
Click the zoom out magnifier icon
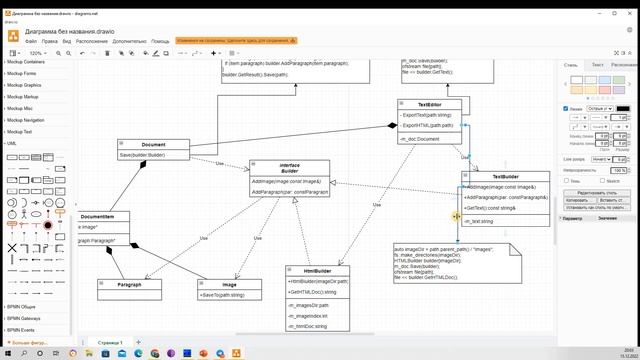tap(69, 53)
